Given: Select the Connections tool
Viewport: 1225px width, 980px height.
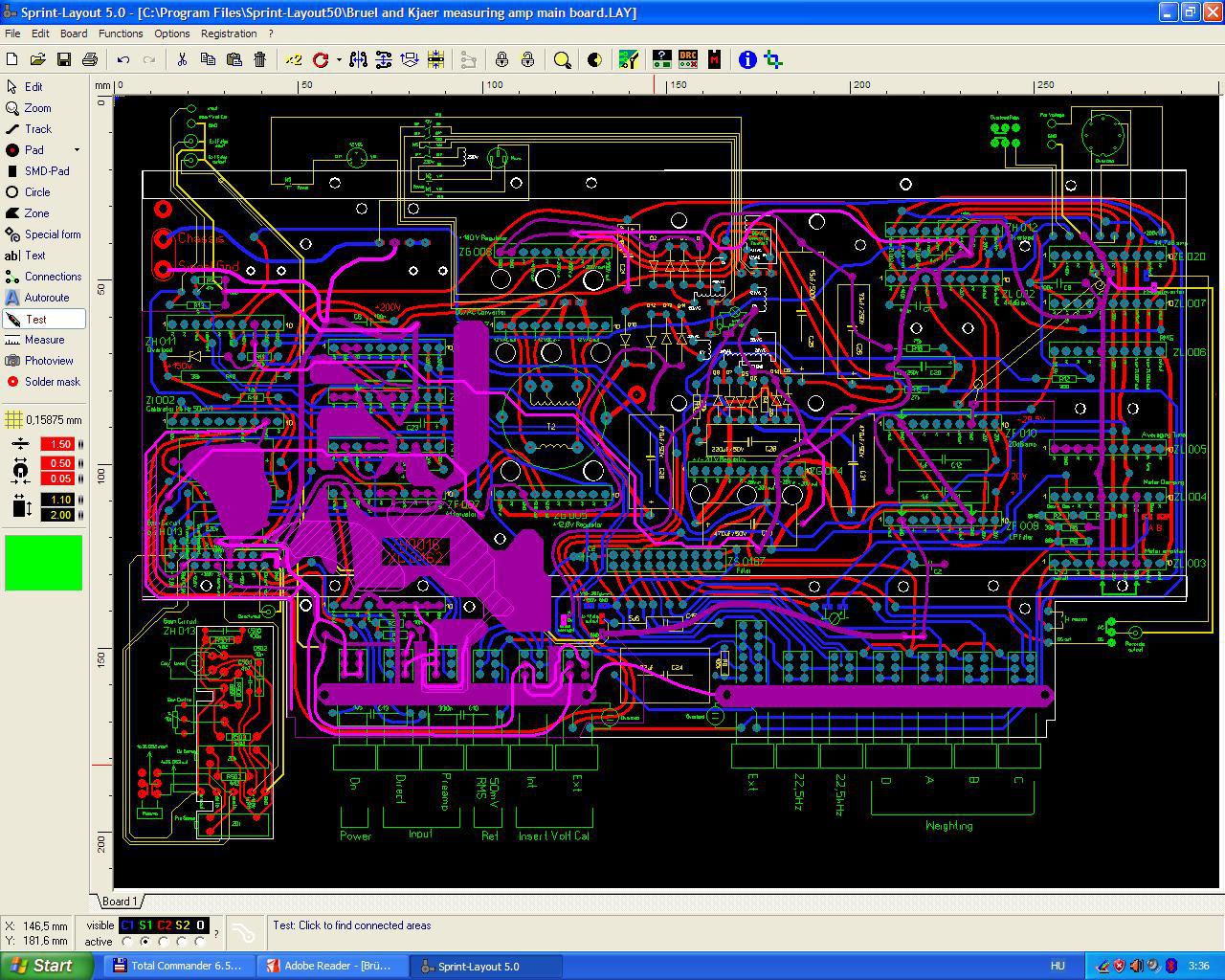Looking at the screenshot, I should tap(44, 277).
